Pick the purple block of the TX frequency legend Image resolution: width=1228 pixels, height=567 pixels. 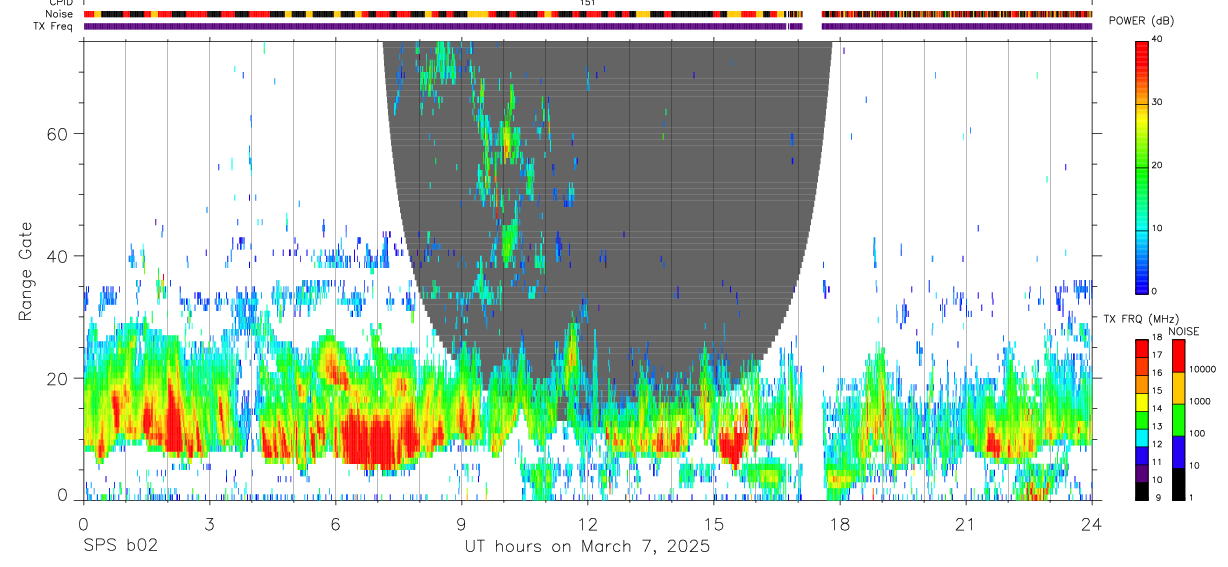pyautogui.click(x=1142, y=473)
